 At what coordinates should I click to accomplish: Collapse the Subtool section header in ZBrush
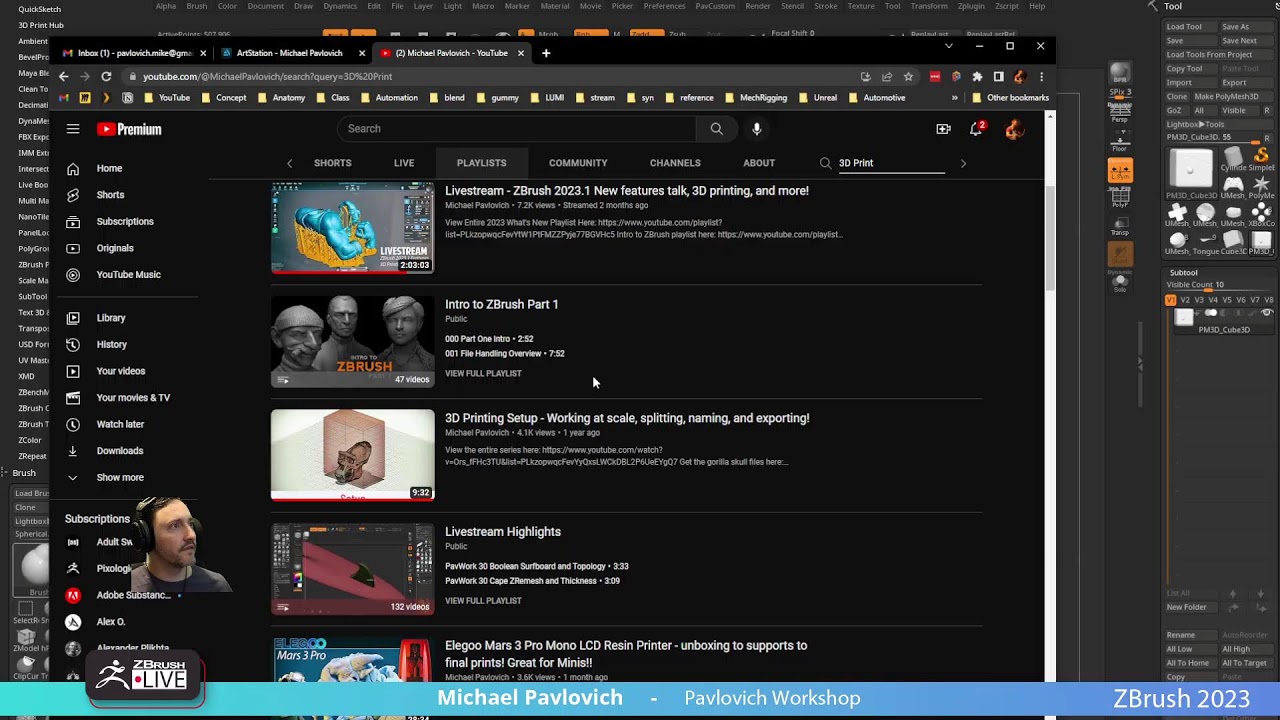[1184, 272]
